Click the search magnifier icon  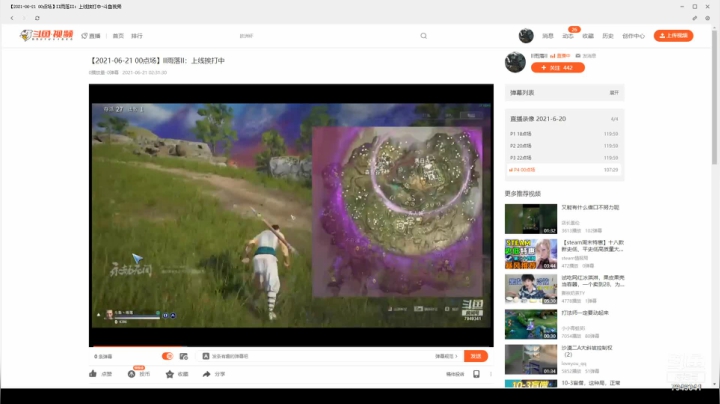423,36
